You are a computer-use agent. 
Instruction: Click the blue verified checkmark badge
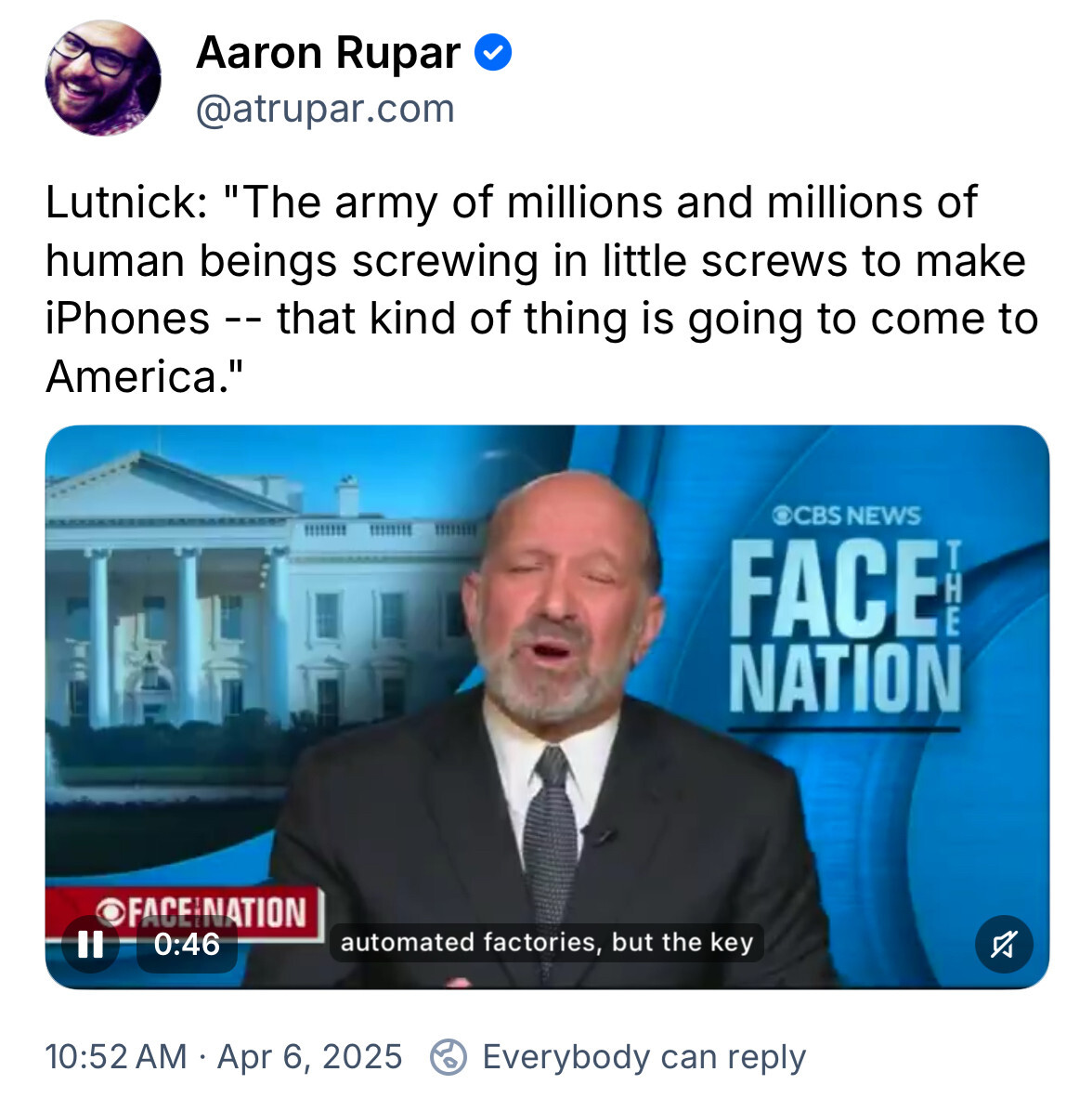pos(493,53)
